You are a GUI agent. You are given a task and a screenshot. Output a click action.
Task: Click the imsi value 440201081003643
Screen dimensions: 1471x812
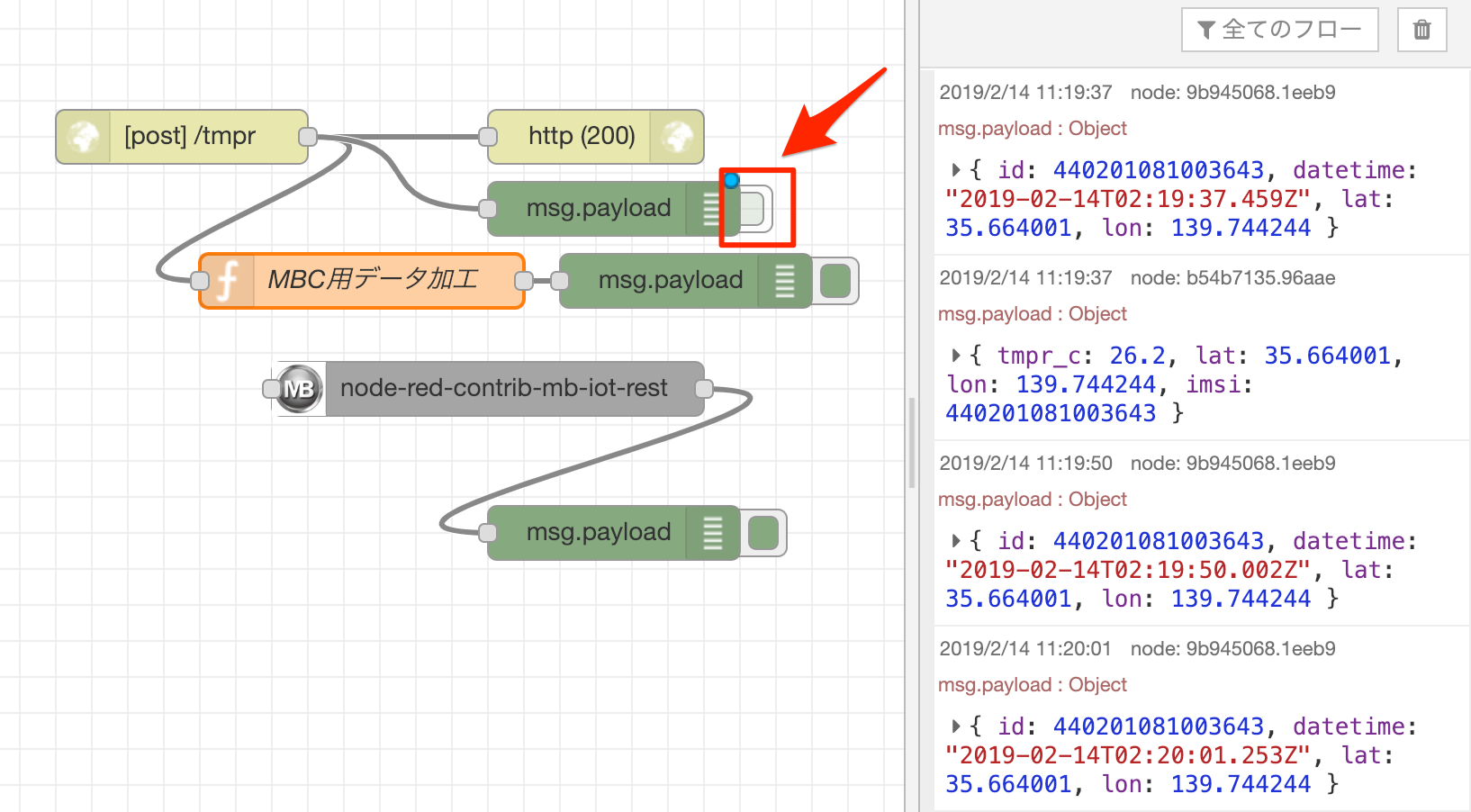point(1051,413)
